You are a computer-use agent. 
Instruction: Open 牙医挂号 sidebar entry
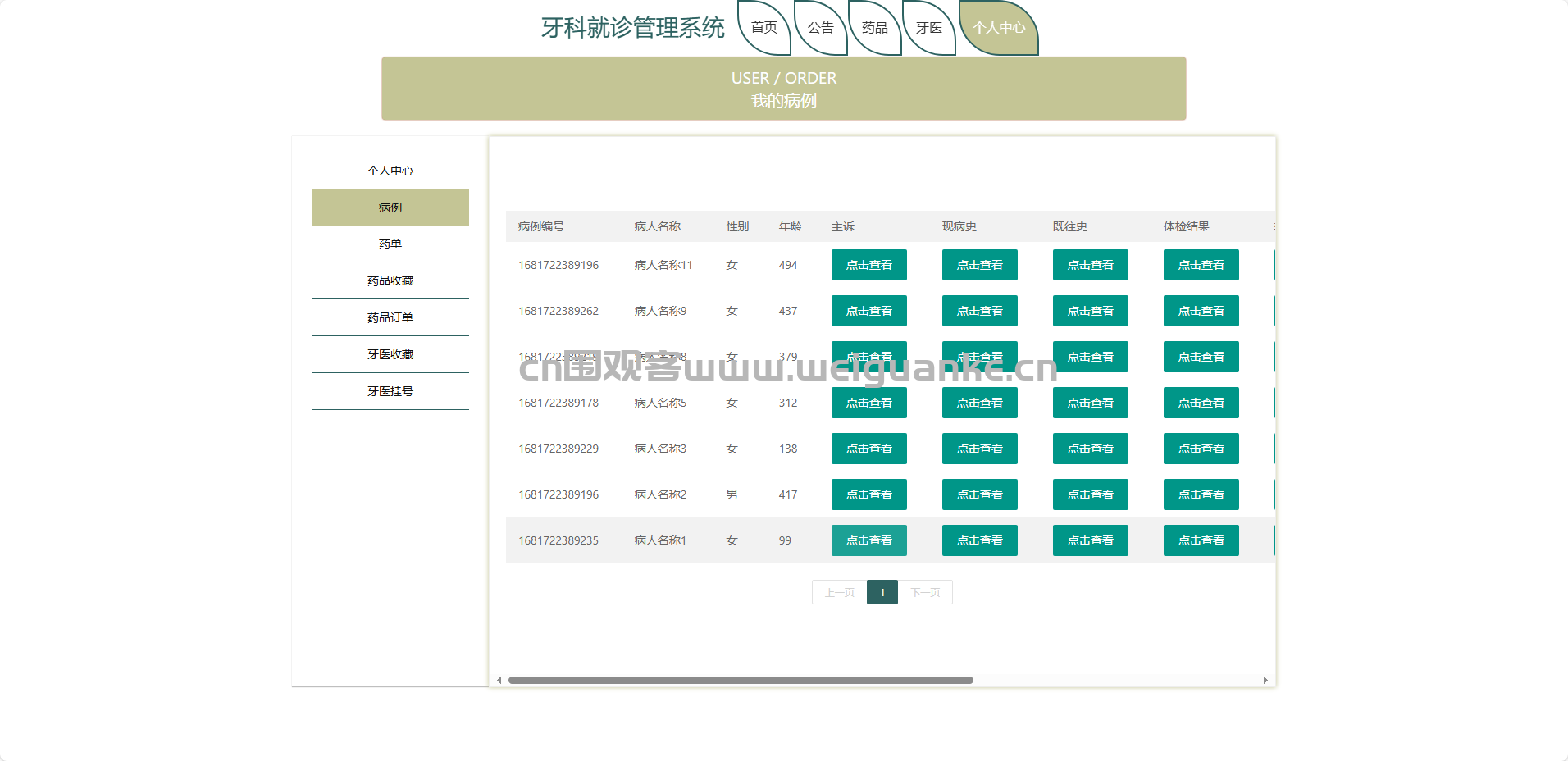click(x=390, y=391)
